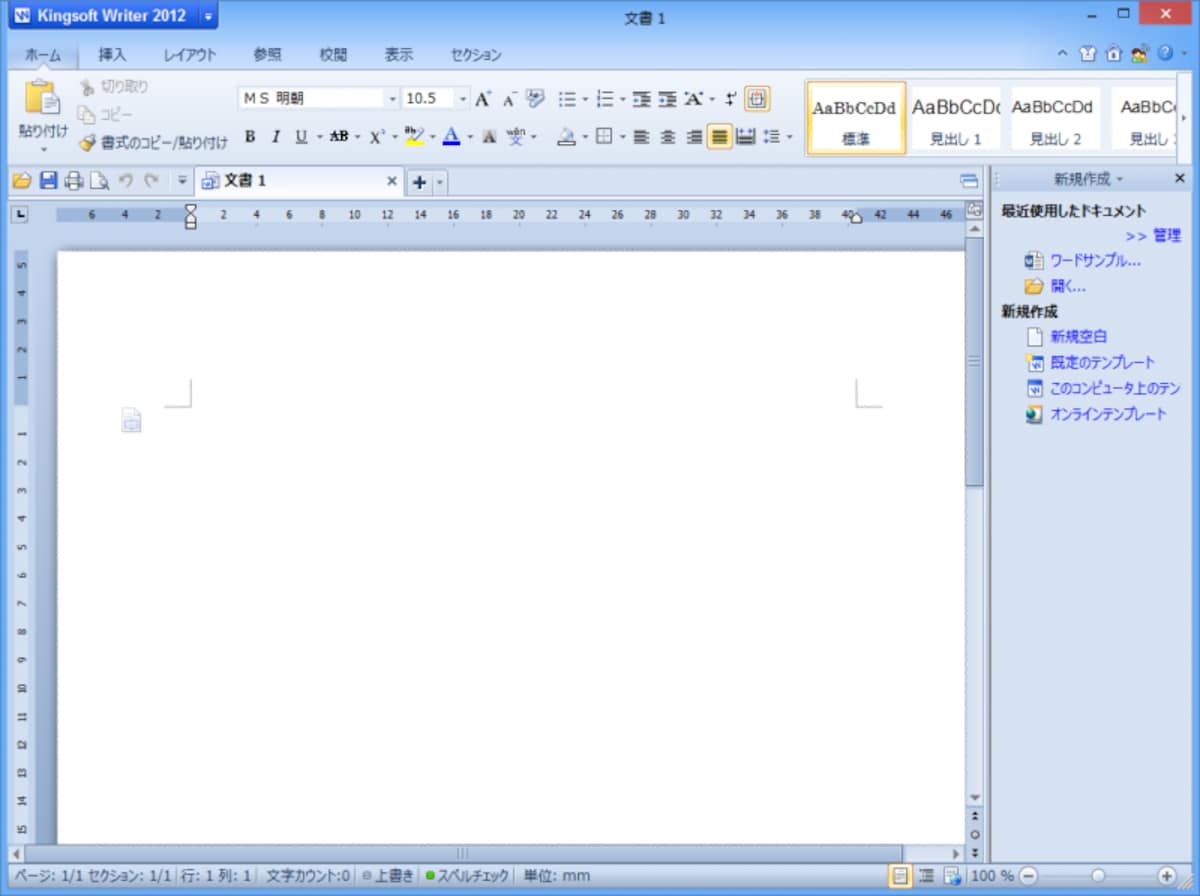
Task: Open the Kingsoft Writer 2012 application menu arrow
Action: pyautogui.click(x=207, y=16)
